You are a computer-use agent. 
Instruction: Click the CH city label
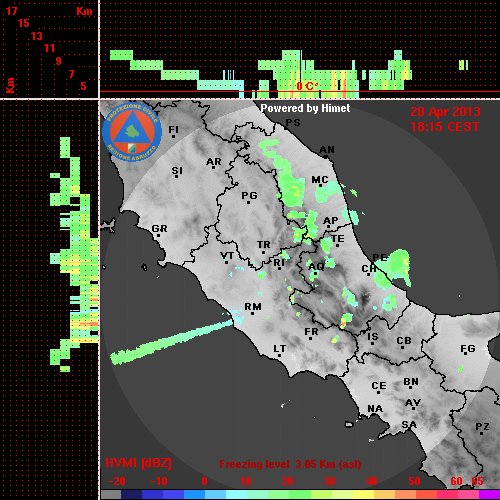point(369,269)
